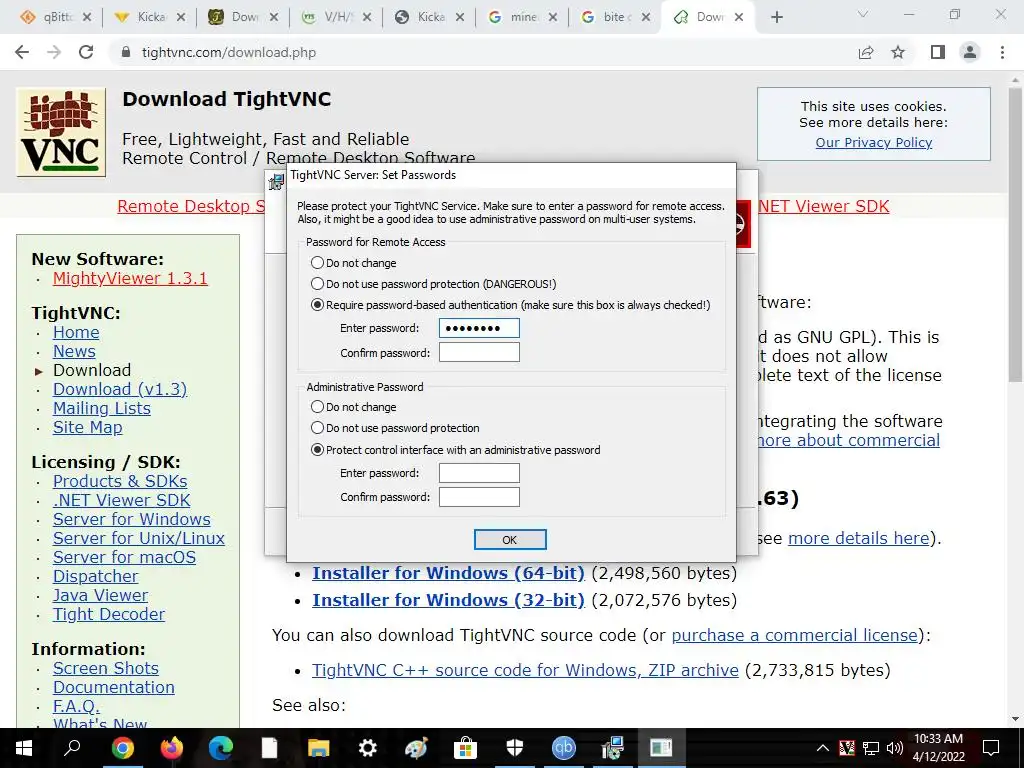Click remote access Enter password field

coord(479,328)
